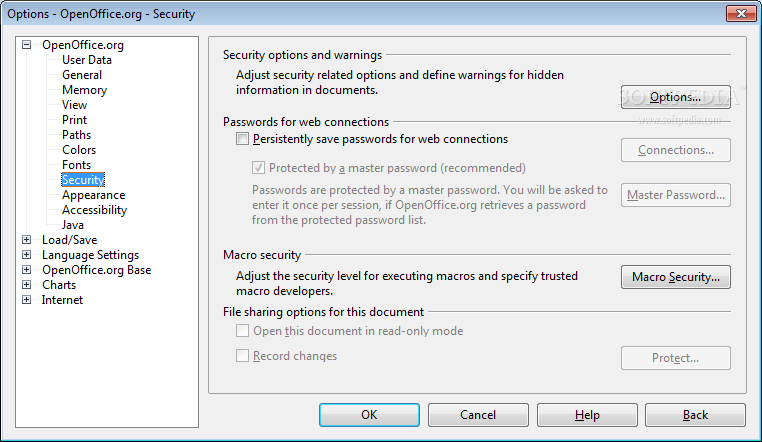This screenshot has width=762, height=442.
Task: Go to the Java options page
Action: (x=73, y=225)
